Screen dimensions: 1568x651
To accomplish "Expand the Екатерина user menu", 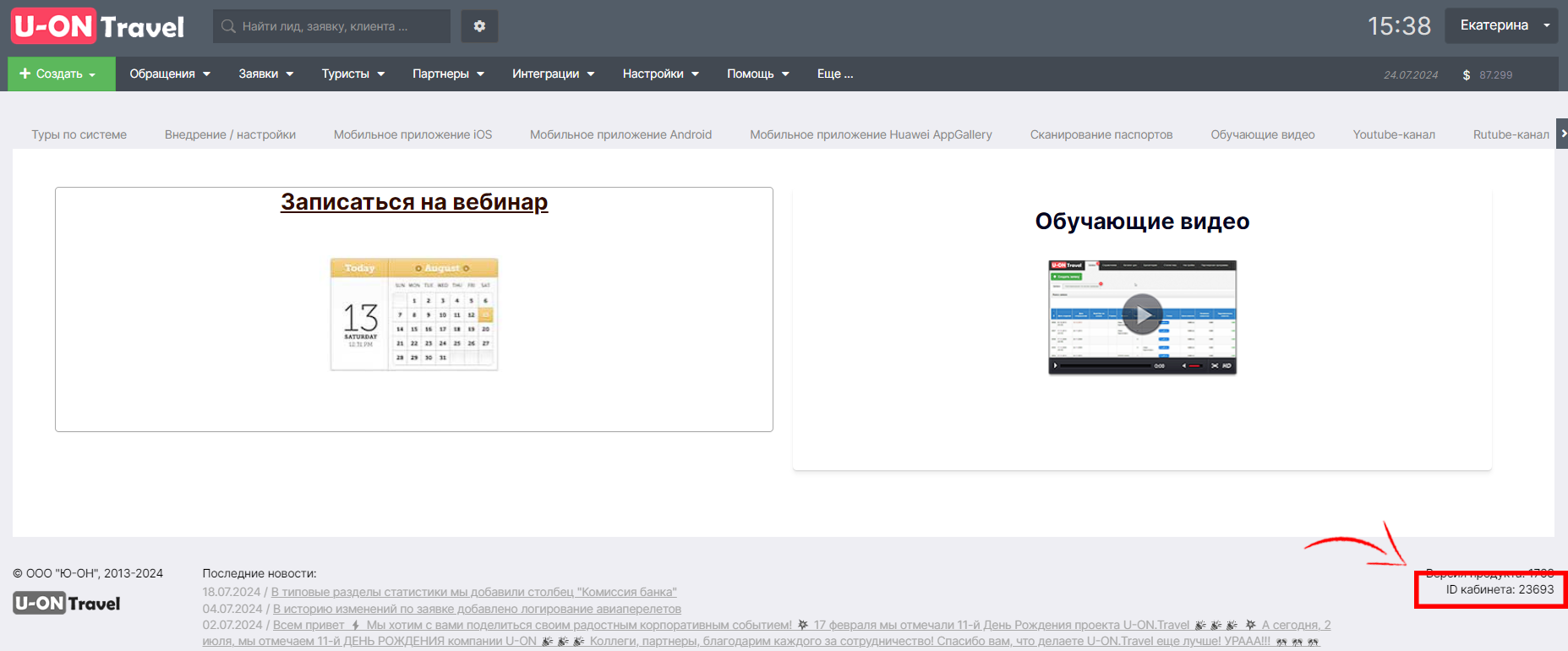I will click(1501, 25).
